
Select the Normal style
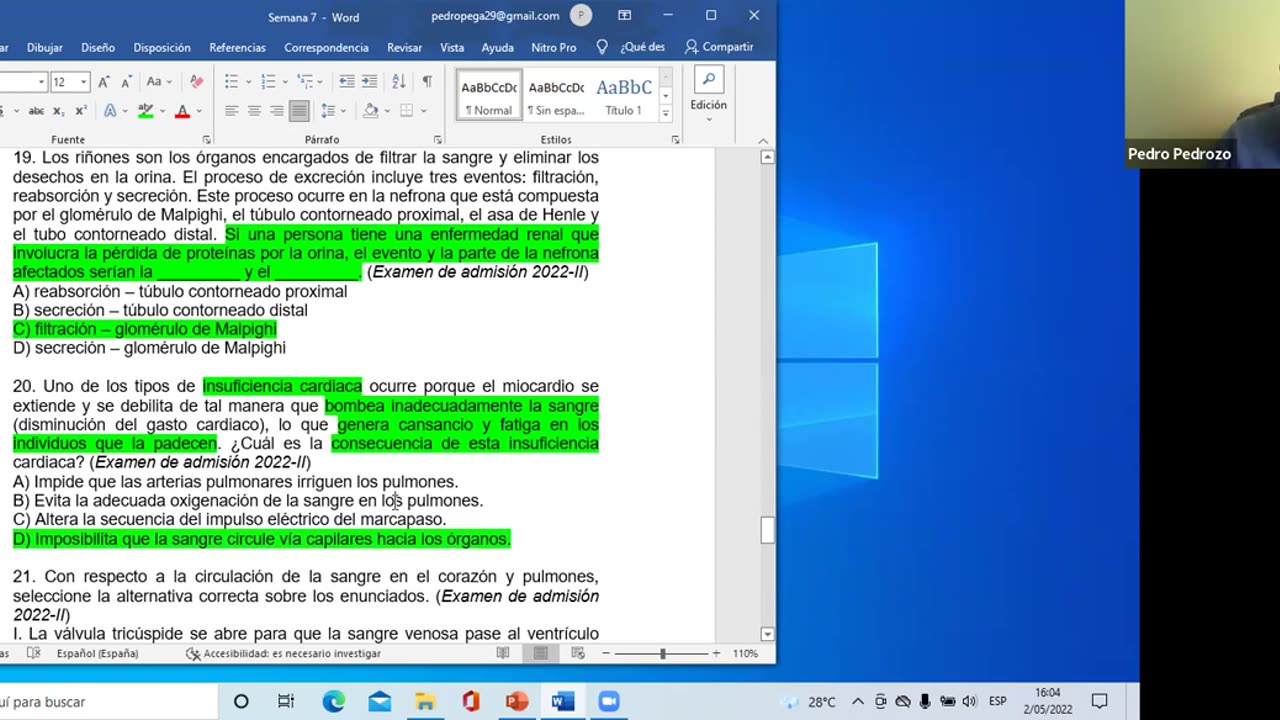click(x=489, y=96)
